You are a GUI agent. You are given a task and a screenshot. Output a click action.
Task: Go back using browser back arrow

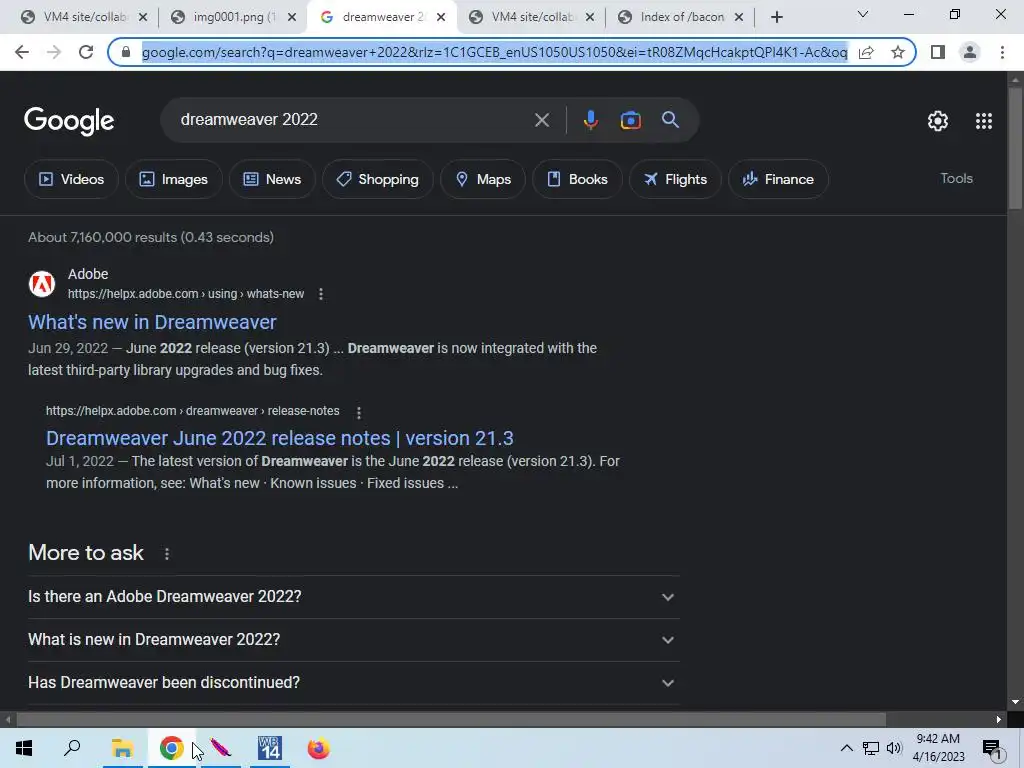[22, 52]
